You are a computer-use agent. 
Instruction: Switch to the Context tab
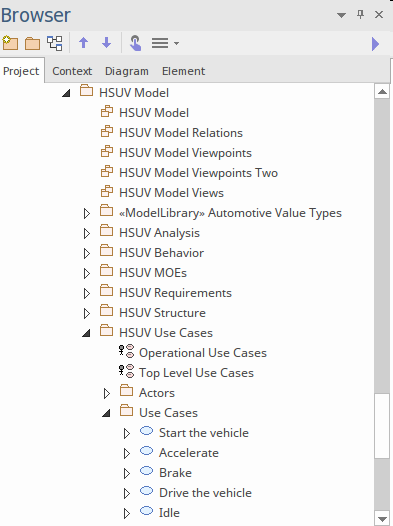(x=72, y=71)
